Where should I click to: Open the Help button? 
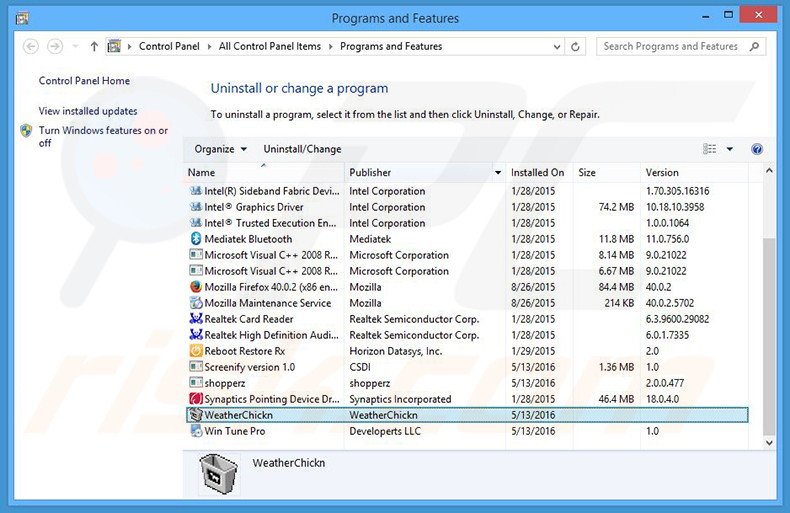[756, 149]
